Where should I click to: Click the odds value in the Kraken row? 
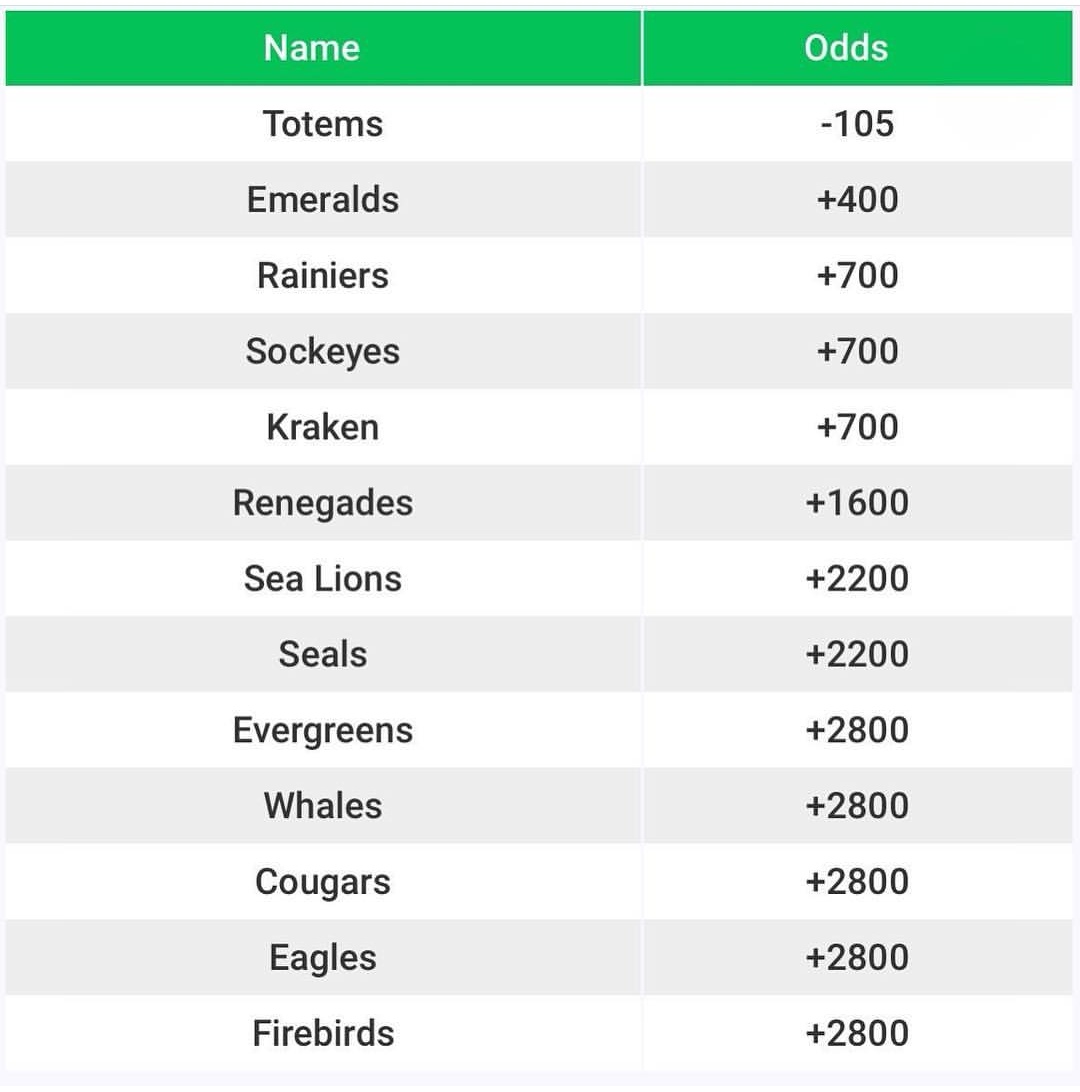tap(857, 428)
